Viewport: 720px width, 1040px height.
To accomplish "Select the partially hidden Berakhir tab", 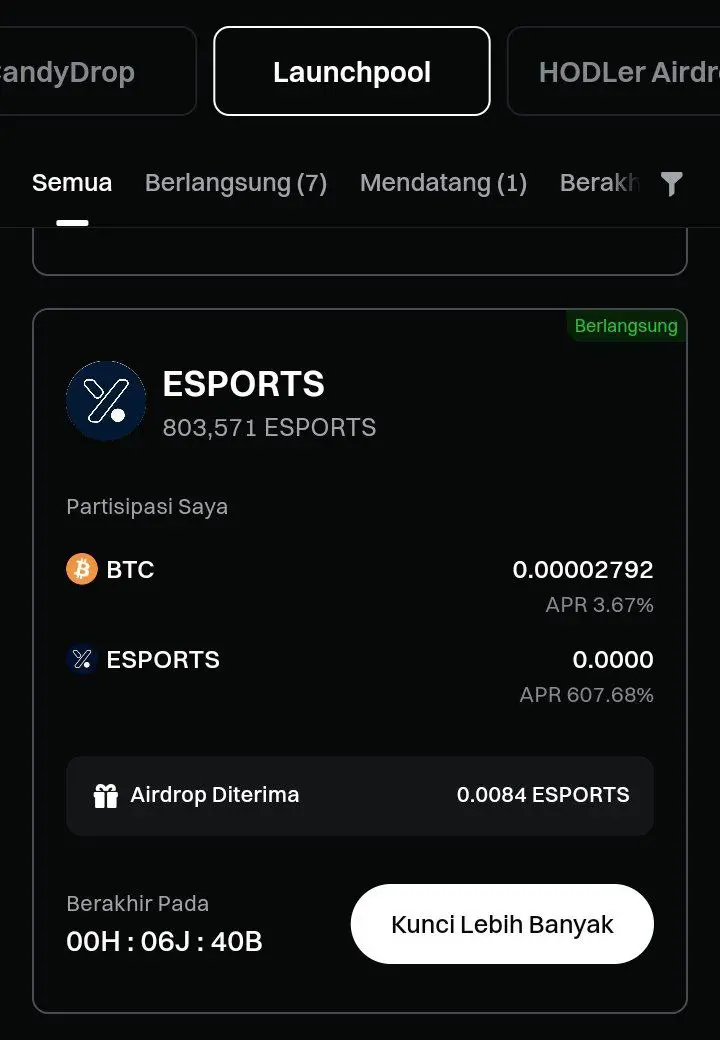I will tap(599, 182).
